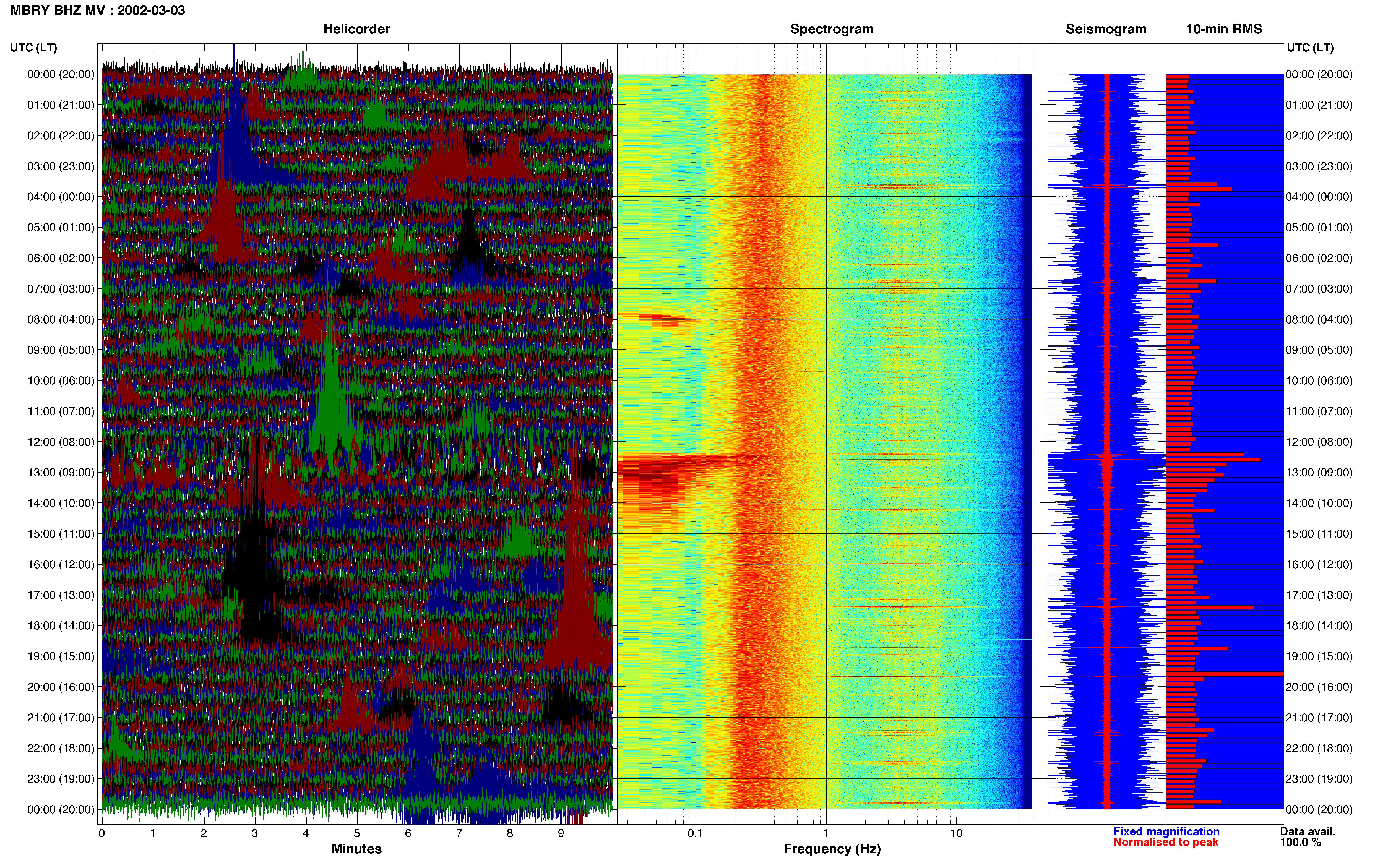The image size is (1388, 868).
Task: Click left time label '23:00 (19:00)'
Action: point(60,778)
